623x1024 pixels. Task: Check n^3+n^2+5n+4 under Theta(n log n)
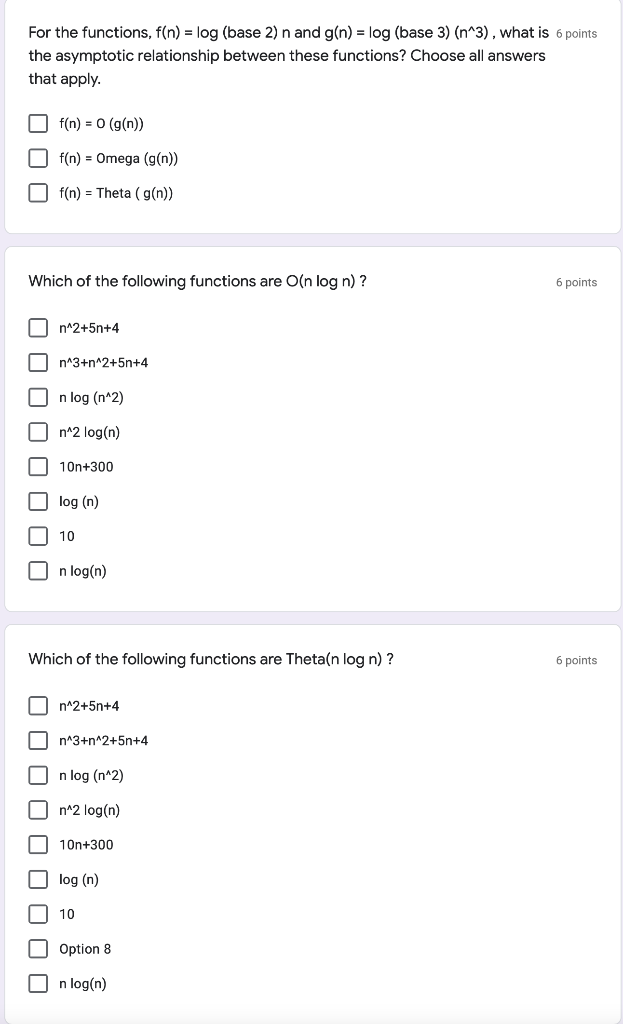tap(38, 740)
